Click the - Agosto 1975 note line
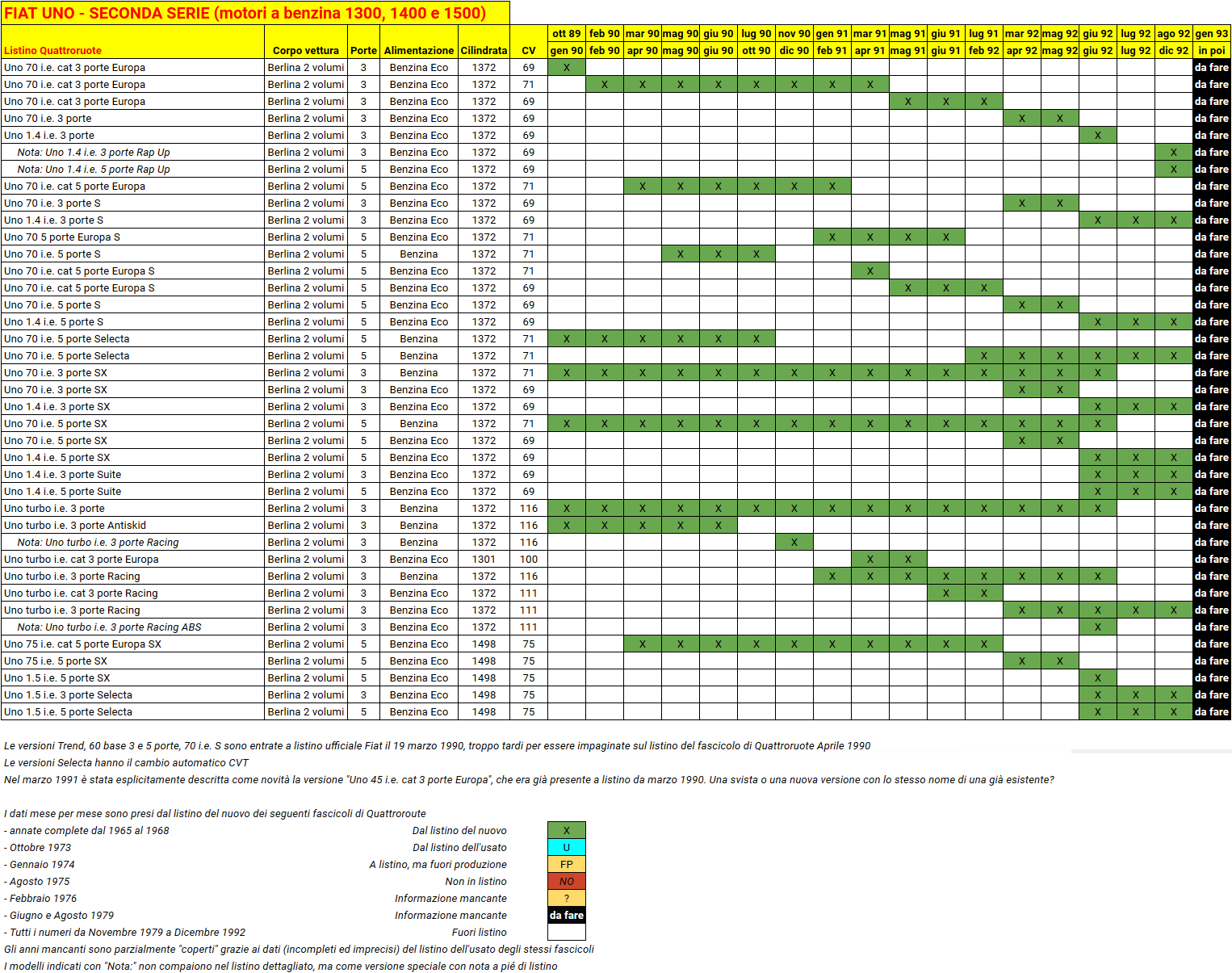This screenshot has height=973, width=1232. point(37,881)
